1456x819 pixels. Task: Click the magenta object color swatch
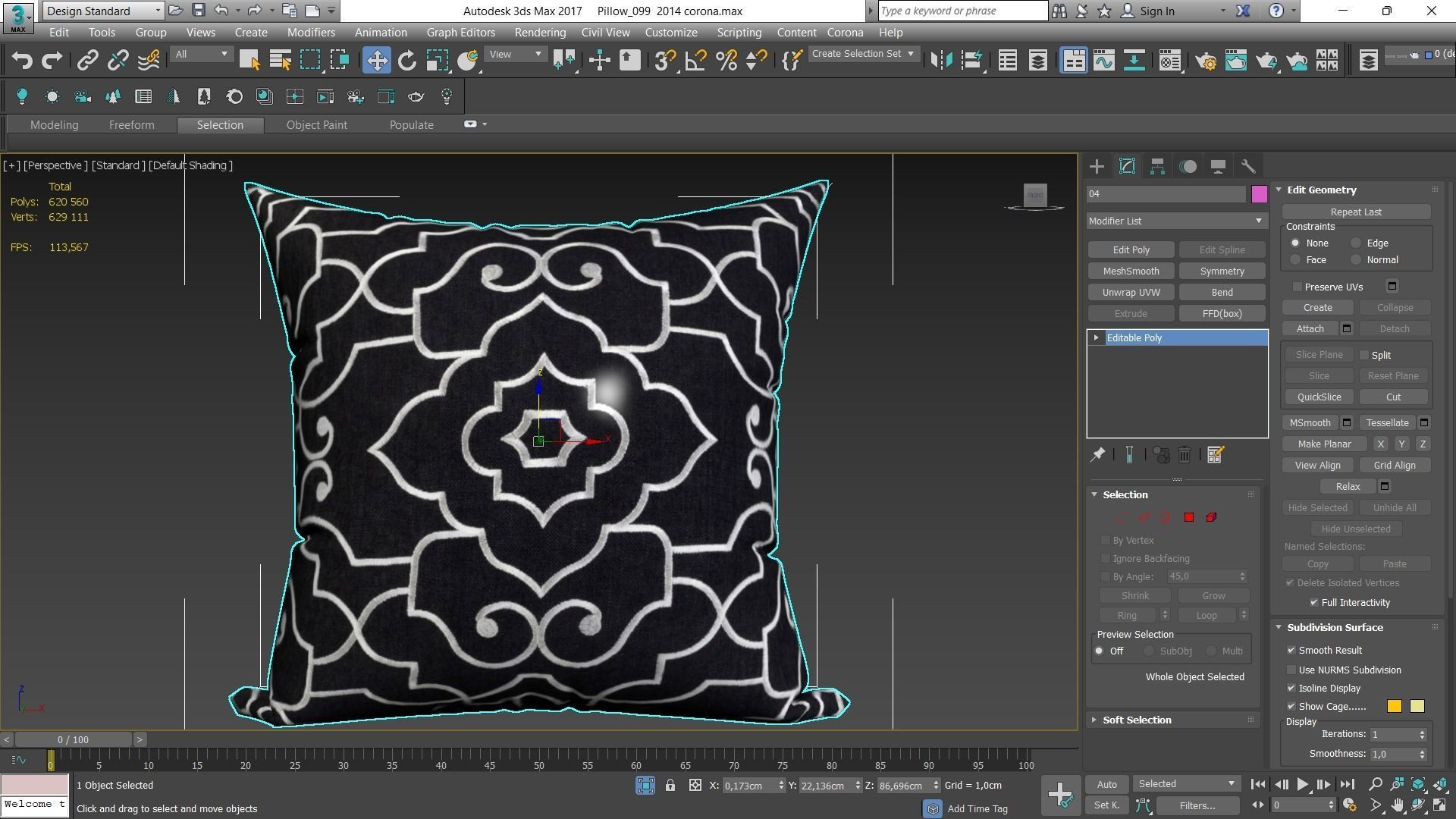click(x=1259, y=194)
